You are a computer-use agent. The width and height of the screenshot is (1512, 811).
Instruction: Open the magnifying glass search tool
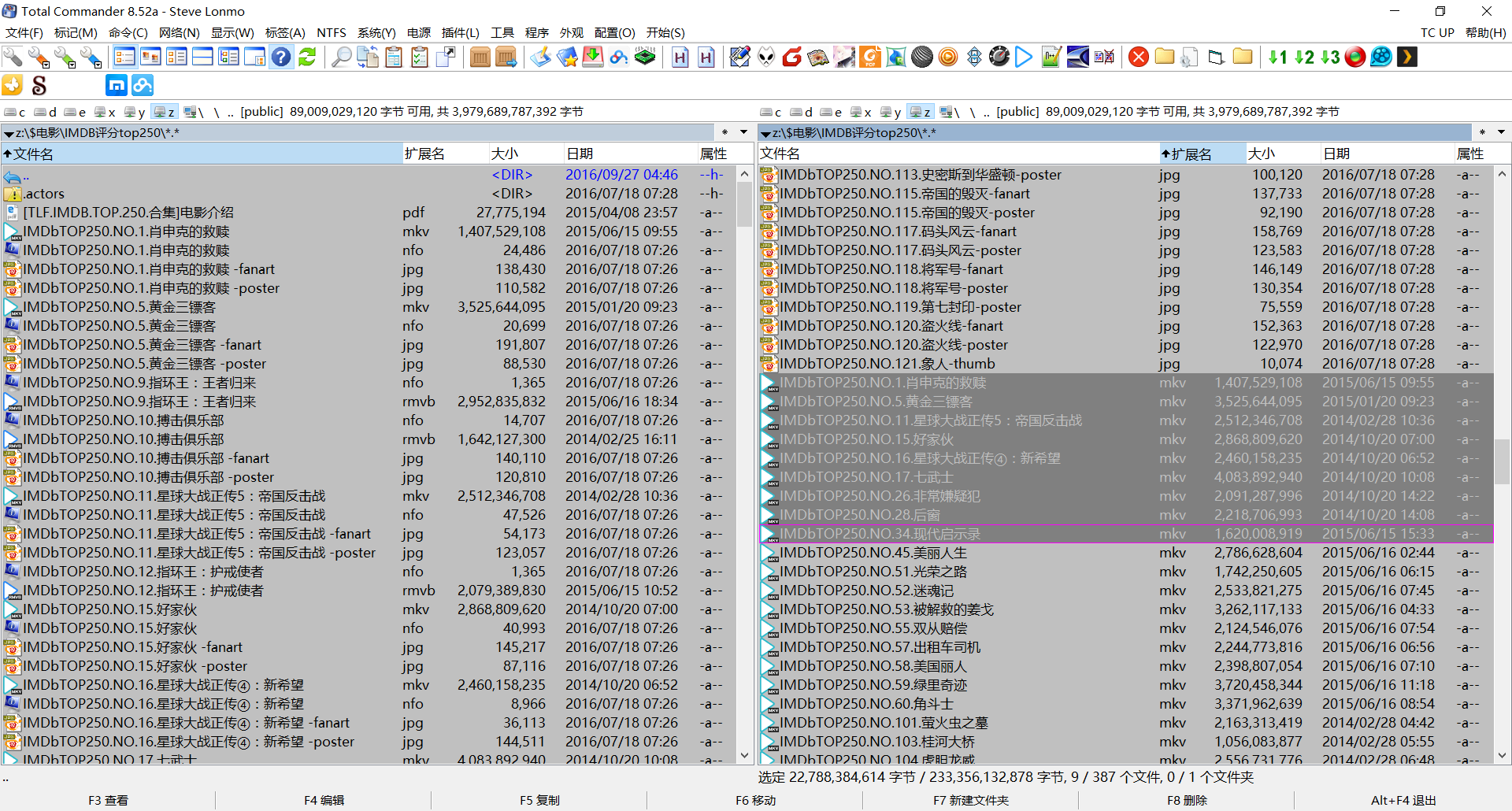tap(341, 57)
